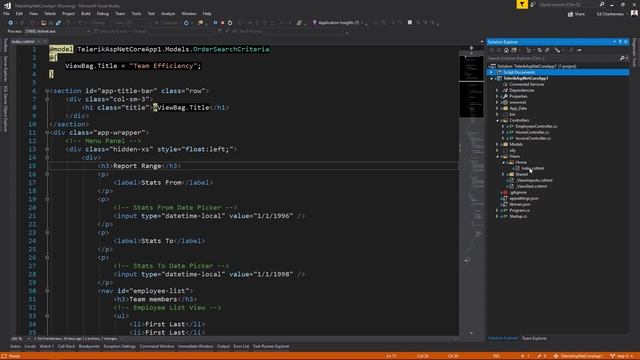Expand the Shared folder under Views
This screenshot has height=360, width=640.
tap(503, 174)
